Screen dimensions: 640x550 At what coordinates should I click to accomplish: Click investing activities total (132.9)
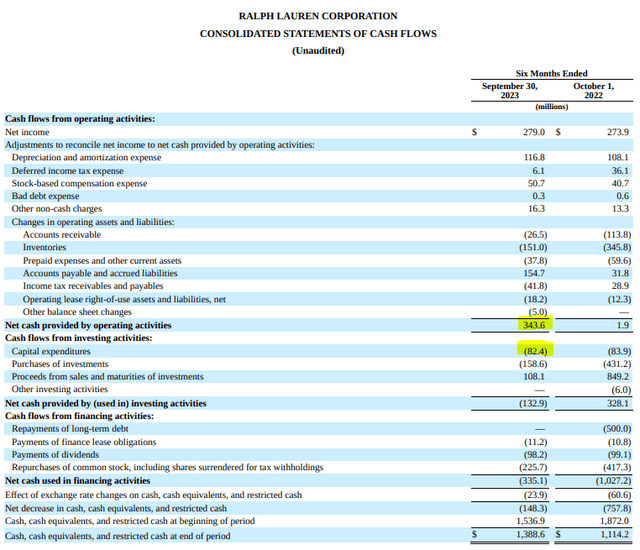coord(533,404)
